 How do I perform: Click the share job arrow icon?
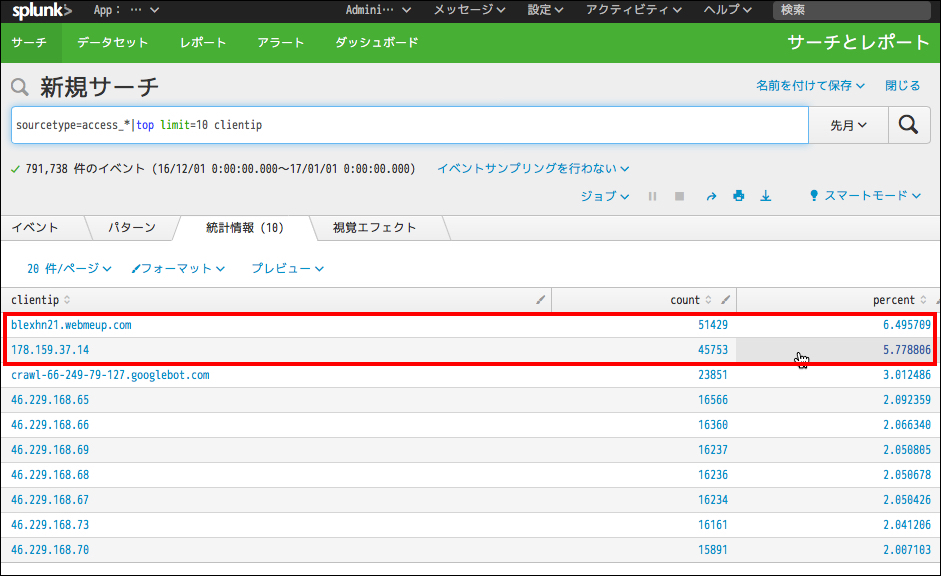(x=711, y=197)
